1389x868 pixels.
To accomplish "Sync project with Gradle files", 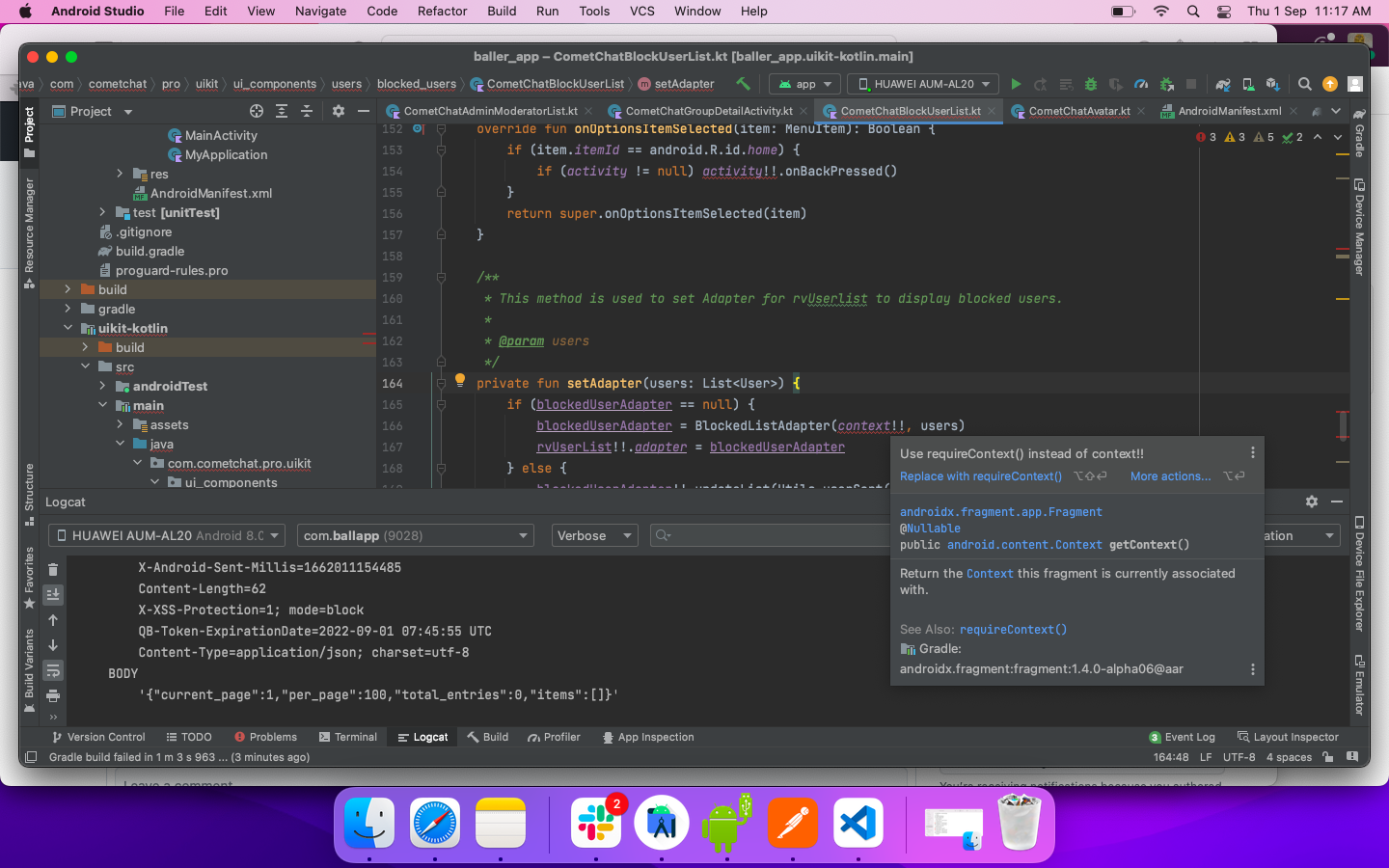I will point(1223,84).
